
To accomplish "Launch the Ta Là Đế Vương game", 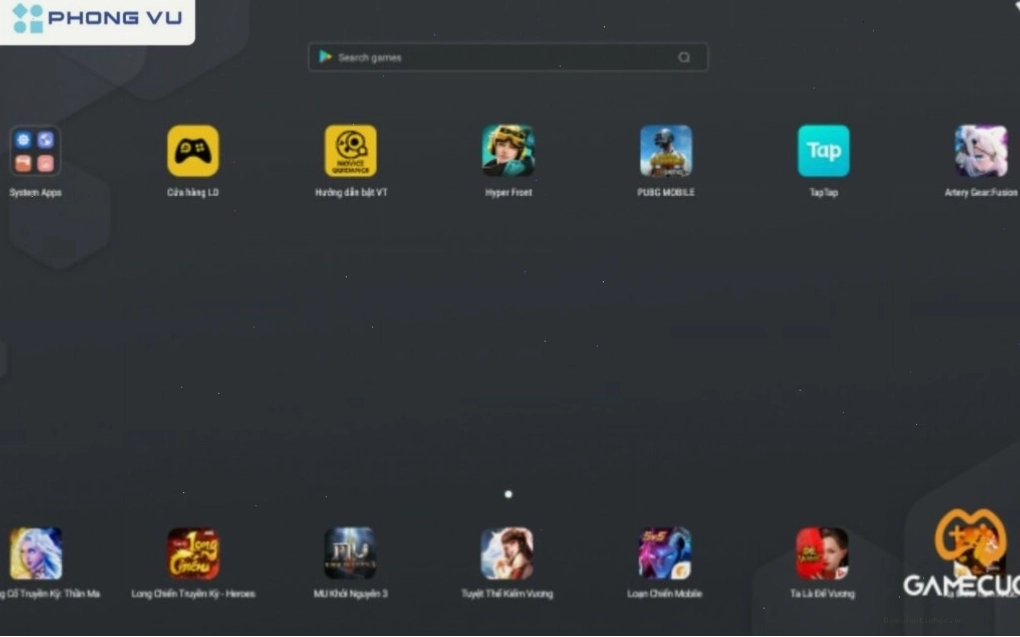I will point(822,553).
